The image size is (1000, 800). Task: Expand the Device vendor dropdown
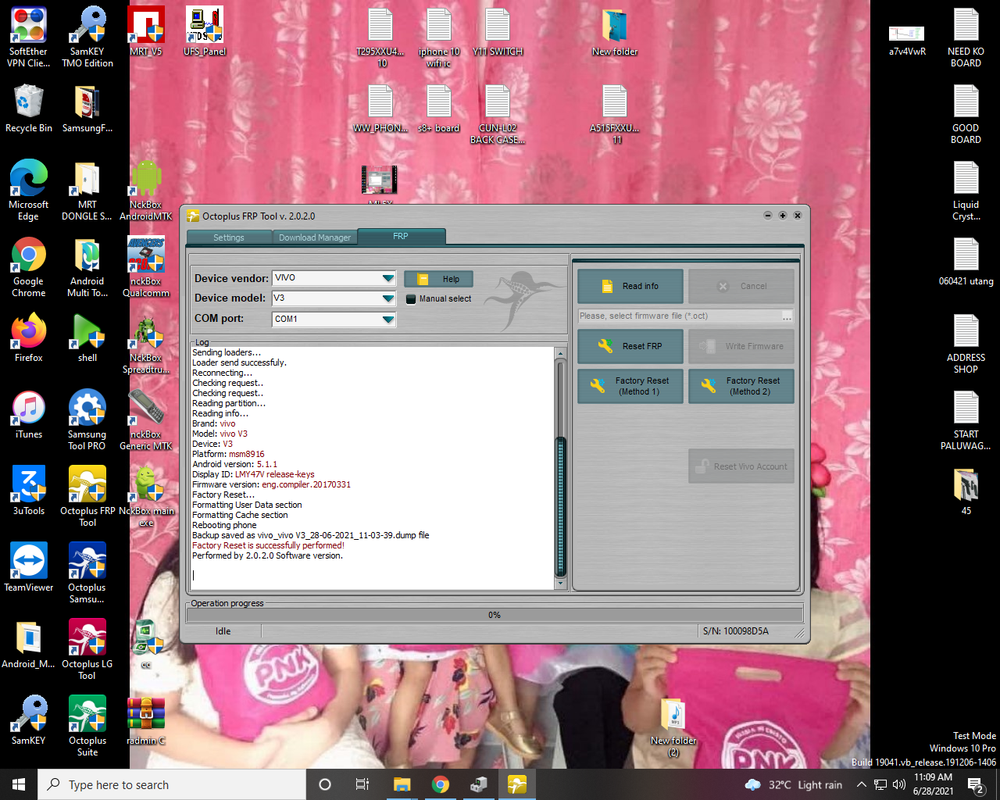pos(388,278)
